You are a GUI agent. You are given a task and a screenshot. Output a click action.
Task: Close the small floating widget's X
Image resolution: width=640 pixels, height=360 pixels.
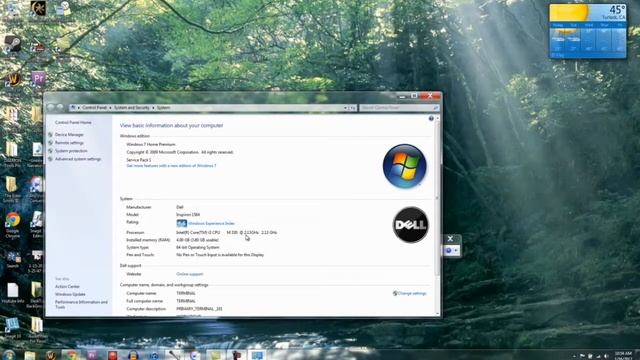[450, 239]
